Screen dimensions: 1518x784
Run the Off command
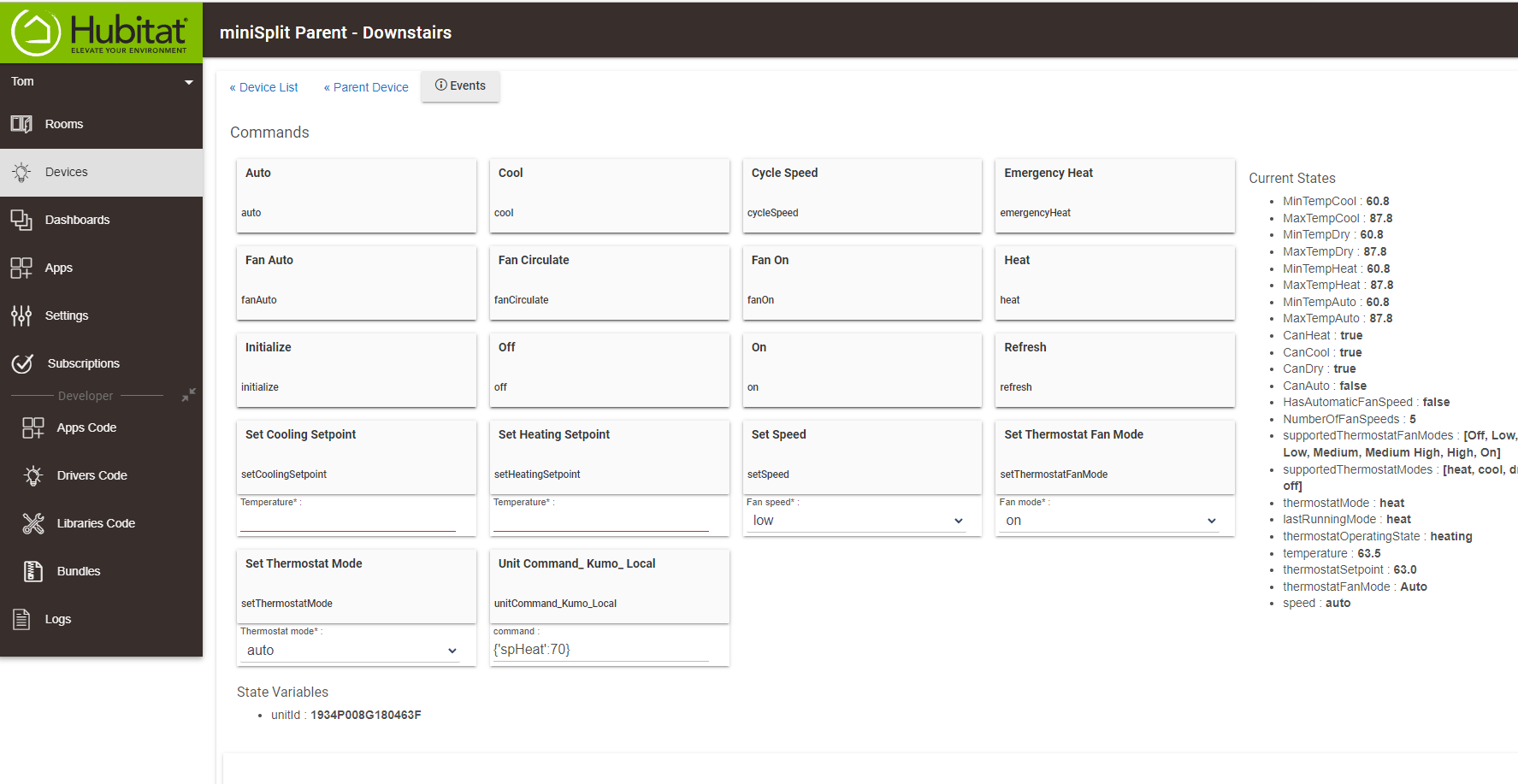pos(609,369)
